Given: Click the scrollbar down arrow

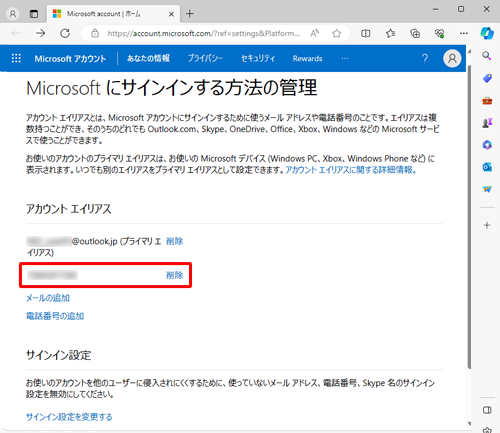Looking at the screenshot, I should [x=469, y=424].
